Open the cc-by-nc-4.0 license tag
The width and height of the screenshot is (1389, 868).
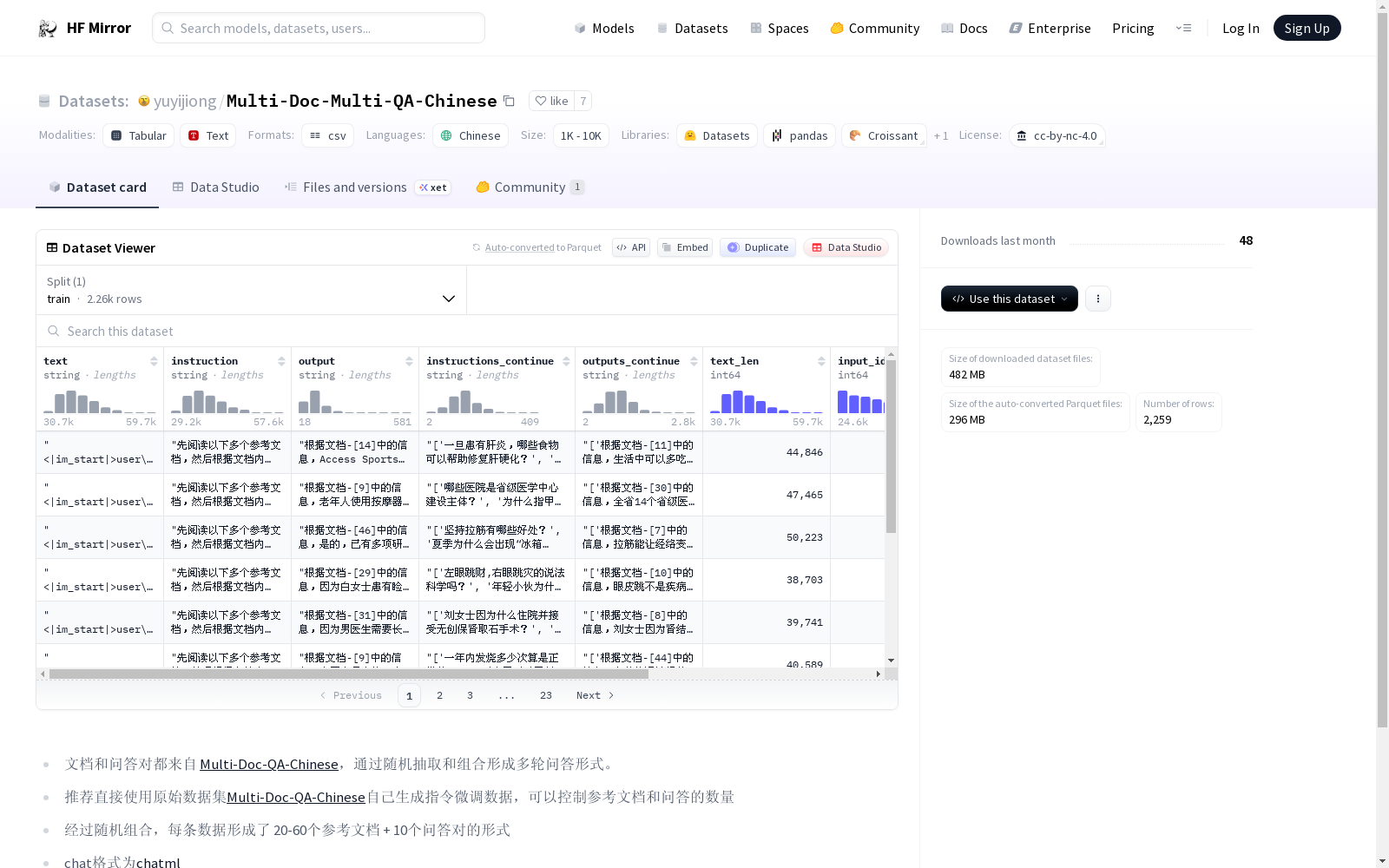[1057, 135]
